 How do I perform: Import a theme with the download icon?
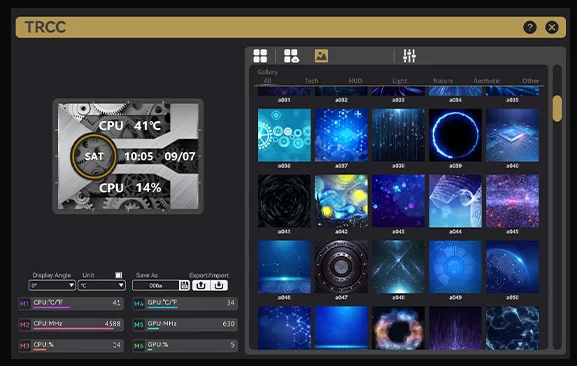(x=219, y=285)
